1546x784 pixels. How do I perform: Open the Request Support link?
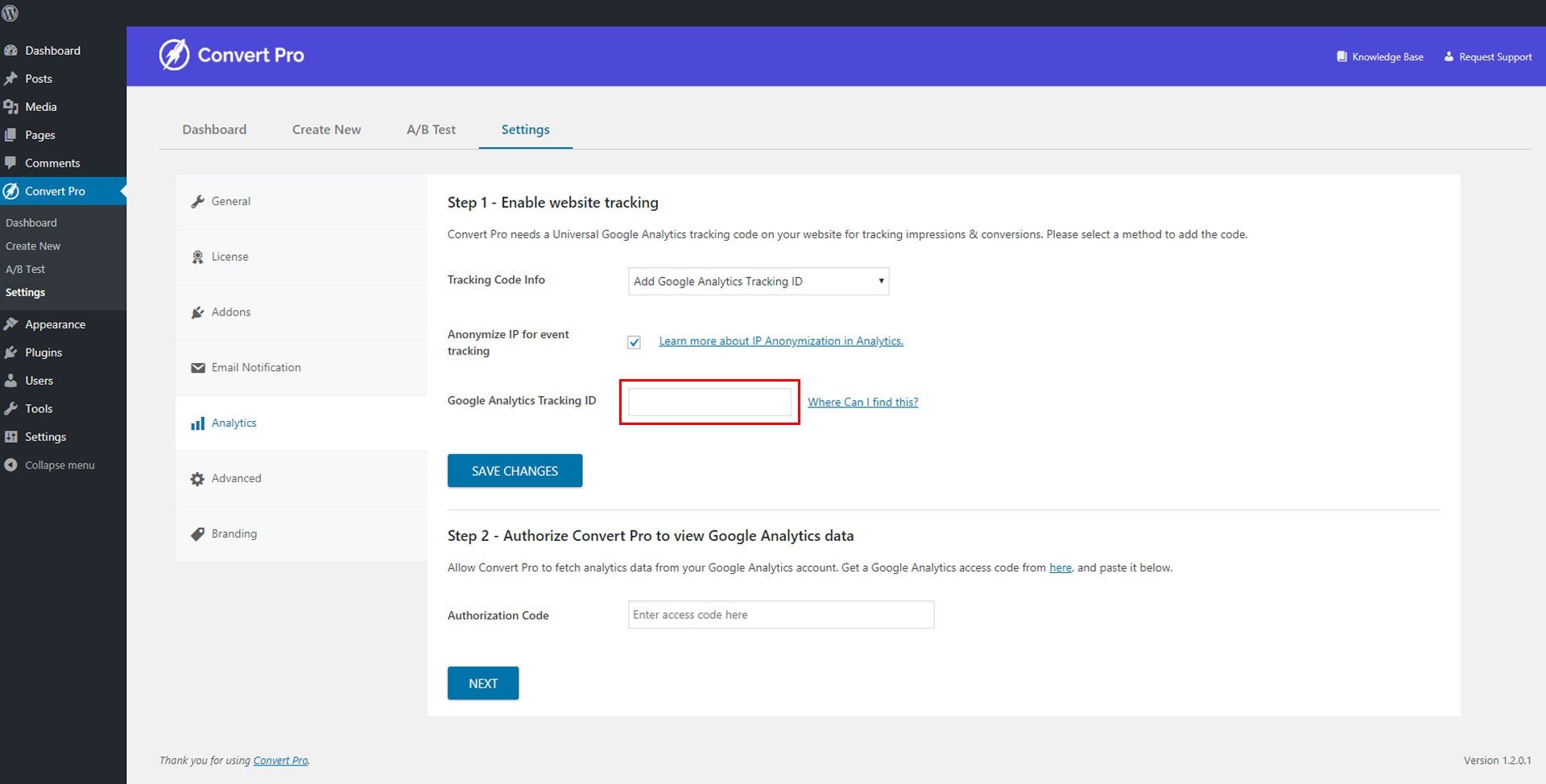pyautogui.click(x=1488, y=56)
